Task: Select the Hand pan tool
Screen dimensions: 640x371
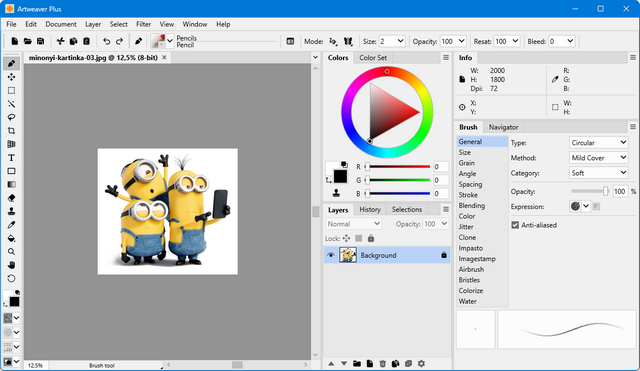Action: [11, 265]
